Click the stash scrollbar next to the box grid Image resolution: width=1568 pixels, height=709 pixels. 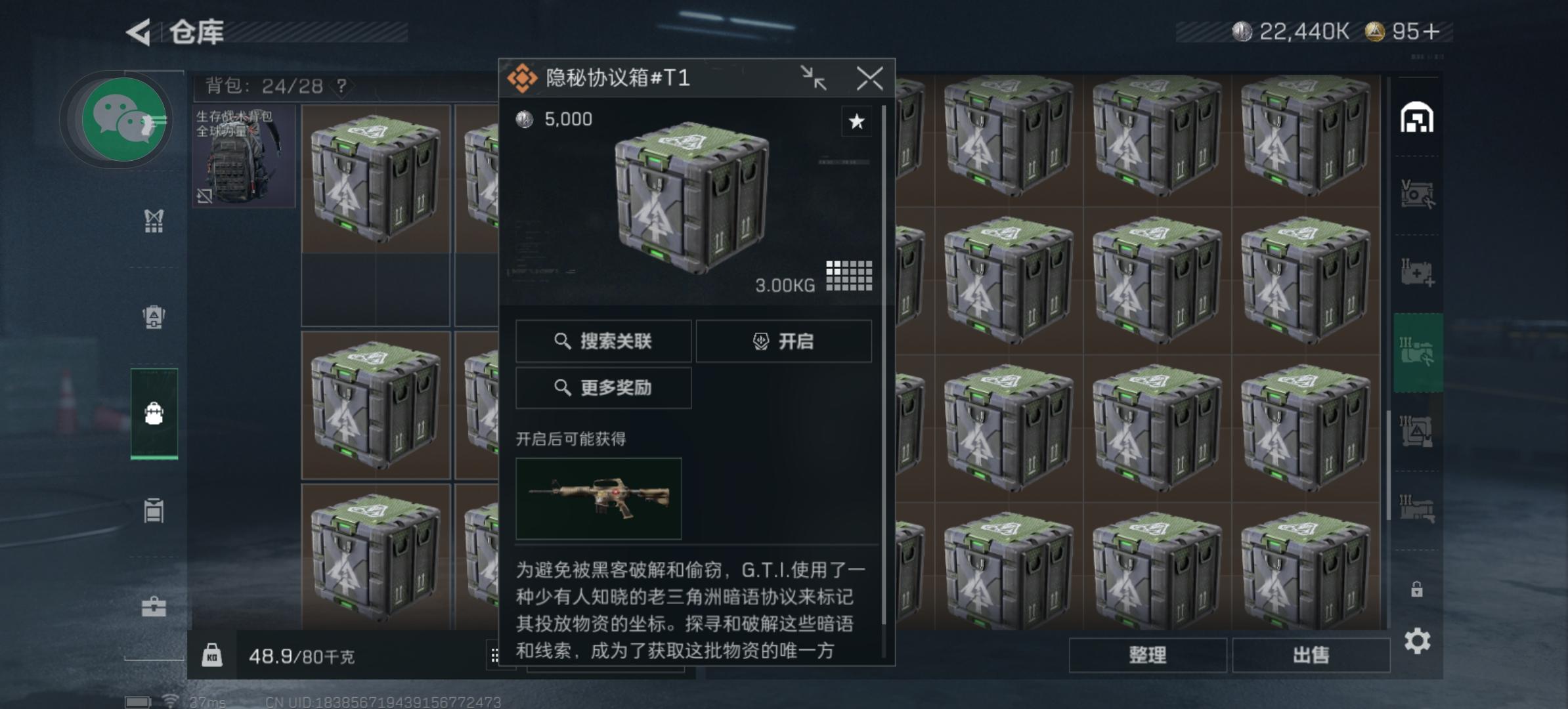point(1389,465)
